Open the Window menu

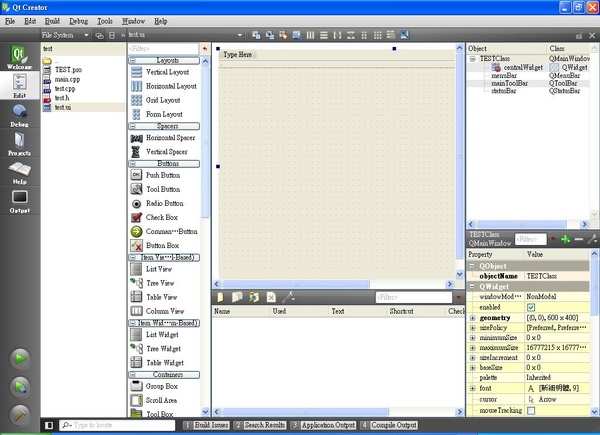point(133,21)
